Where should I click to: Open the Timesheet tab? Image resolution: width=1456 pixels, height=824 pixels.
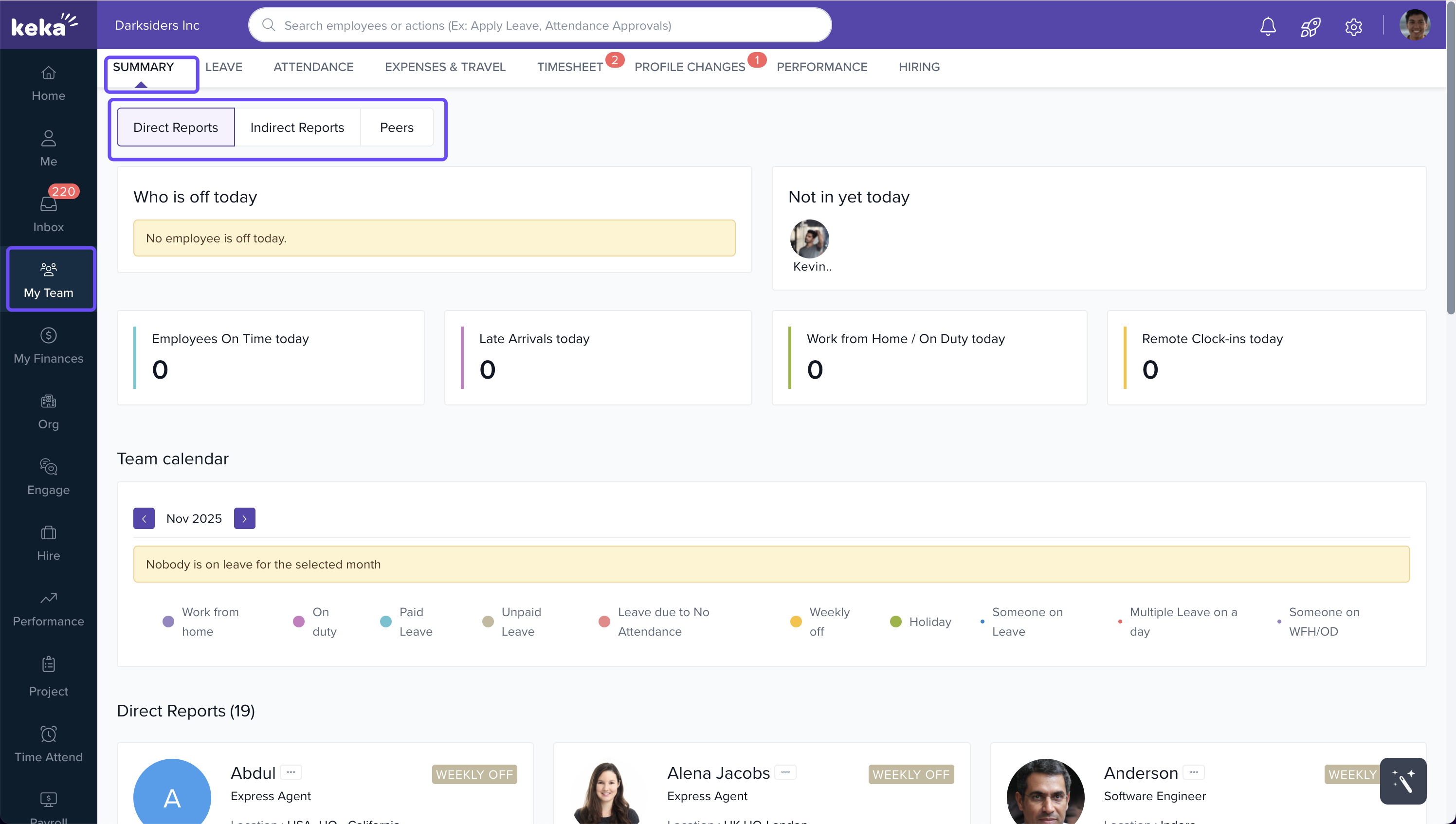pyautogui.click(x=570, y=67)
